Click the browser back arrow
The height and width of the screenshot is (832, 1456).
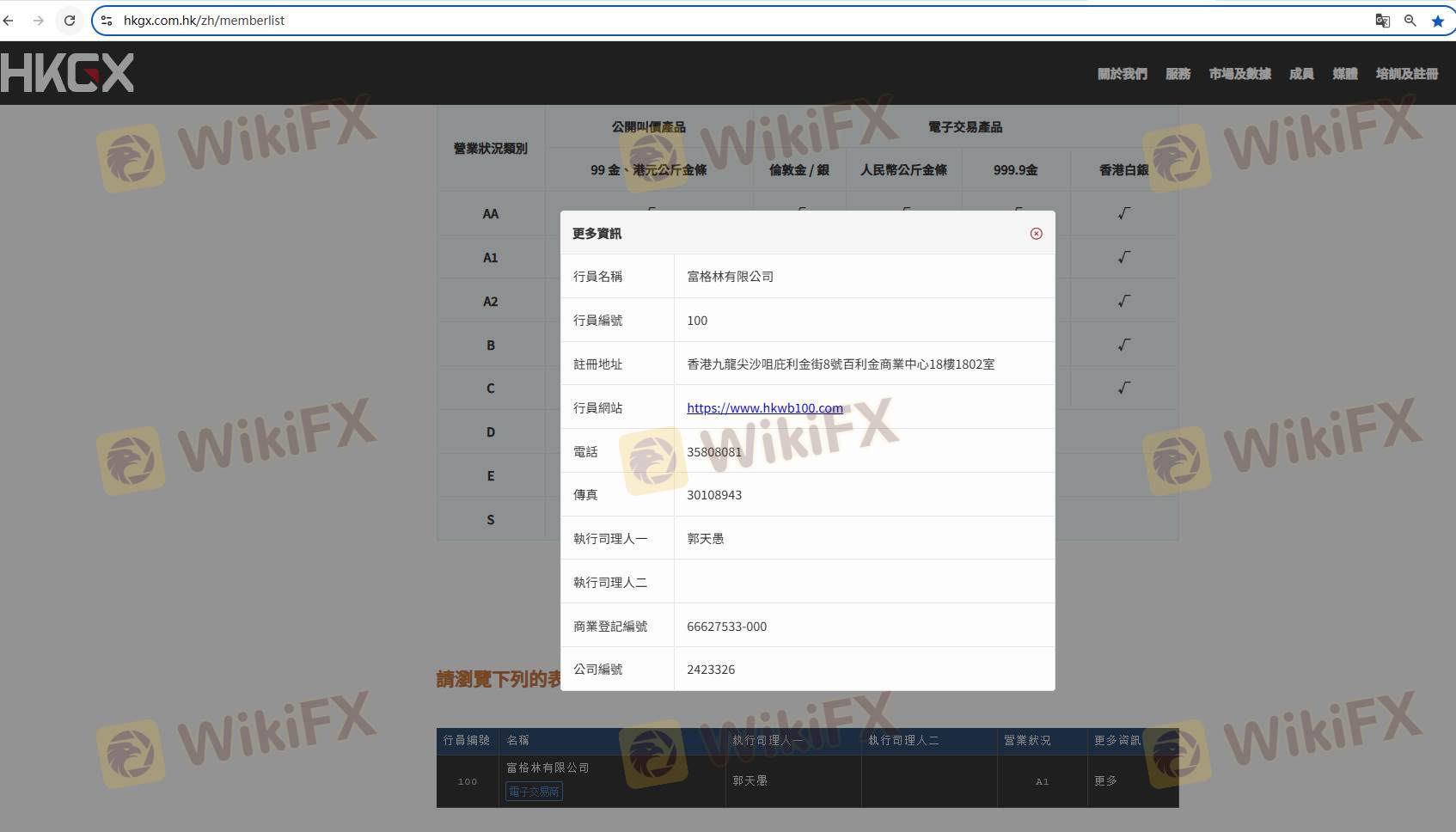(9, 21)
